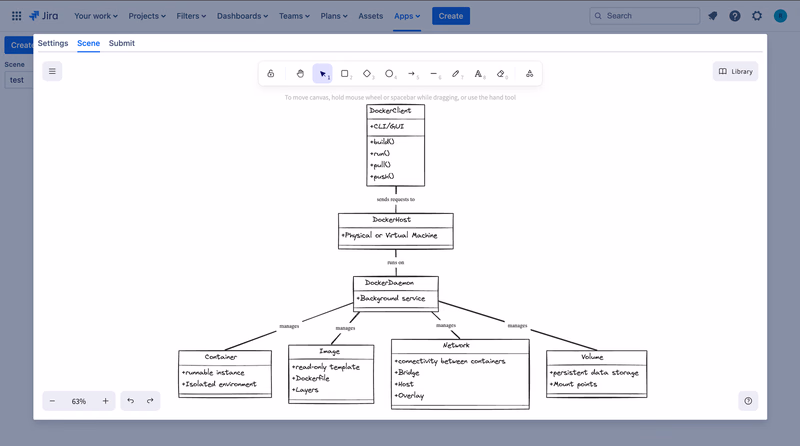Open the Jira help icon
Image resolution: width=800 pixels, height=446 pixels.
pyautogui.click(x=735, y=16)
